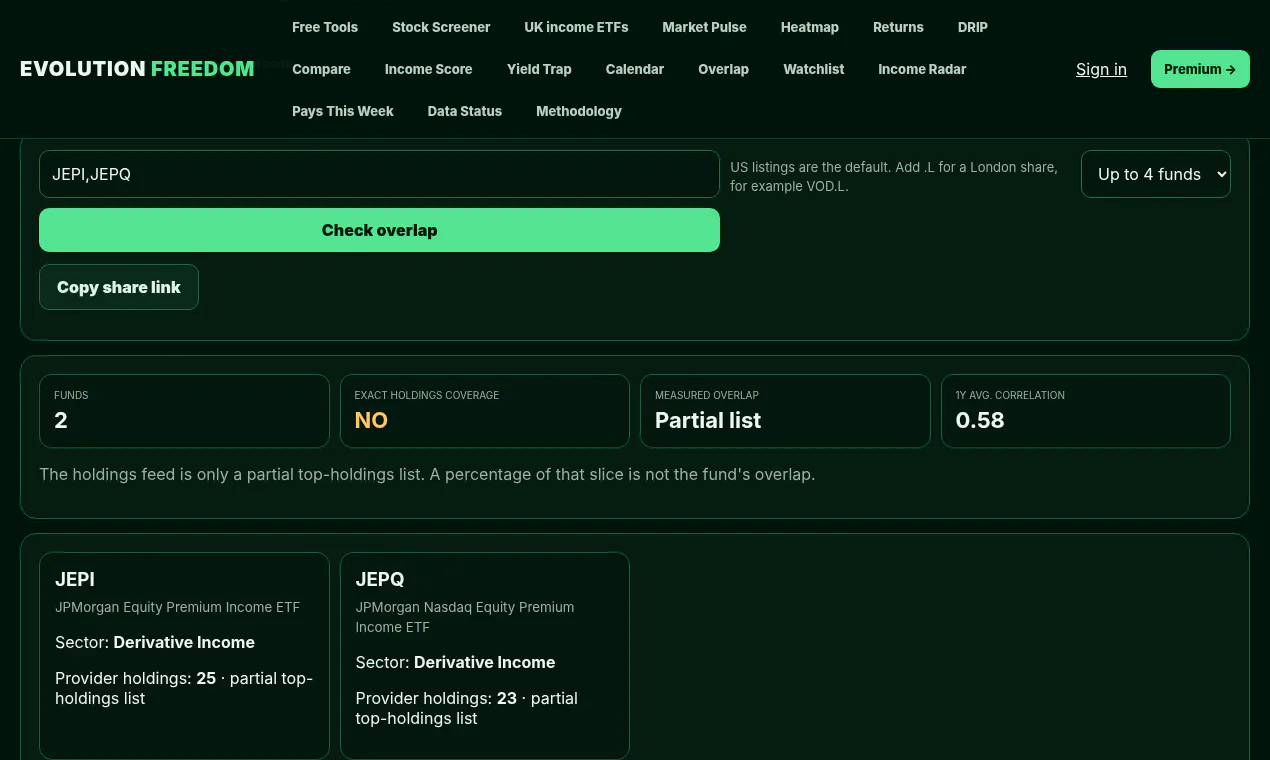Focus the ticker input containing JEPI,JEPQ
Image resolution: width=1270 pixels, height=760 pixels.
[379, 174]
